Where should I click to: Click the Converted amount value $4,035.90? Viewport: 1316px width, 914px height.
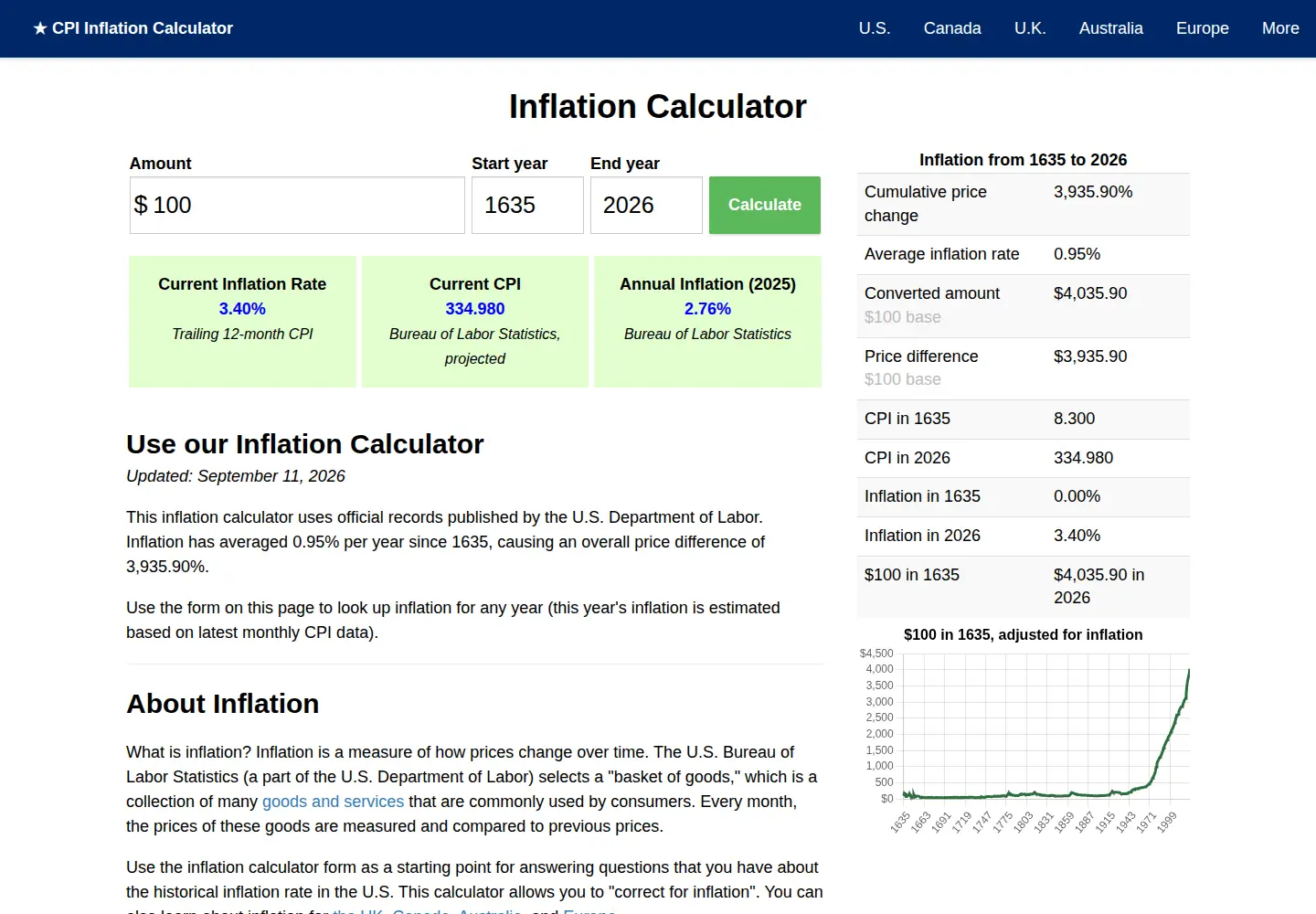(1090, 293)
